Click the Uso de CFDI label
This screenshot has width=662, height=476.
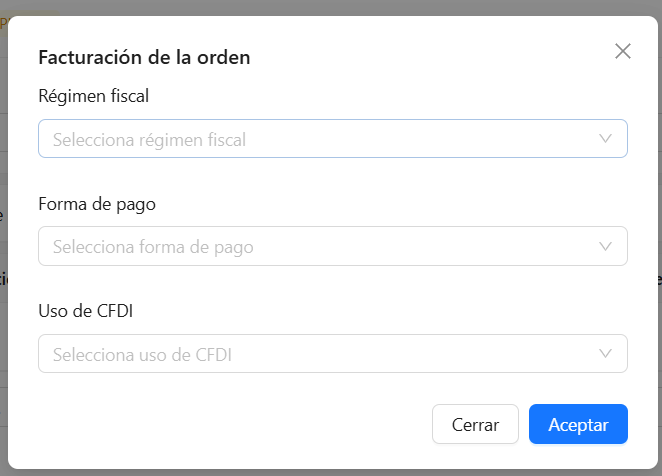(86, 311)
